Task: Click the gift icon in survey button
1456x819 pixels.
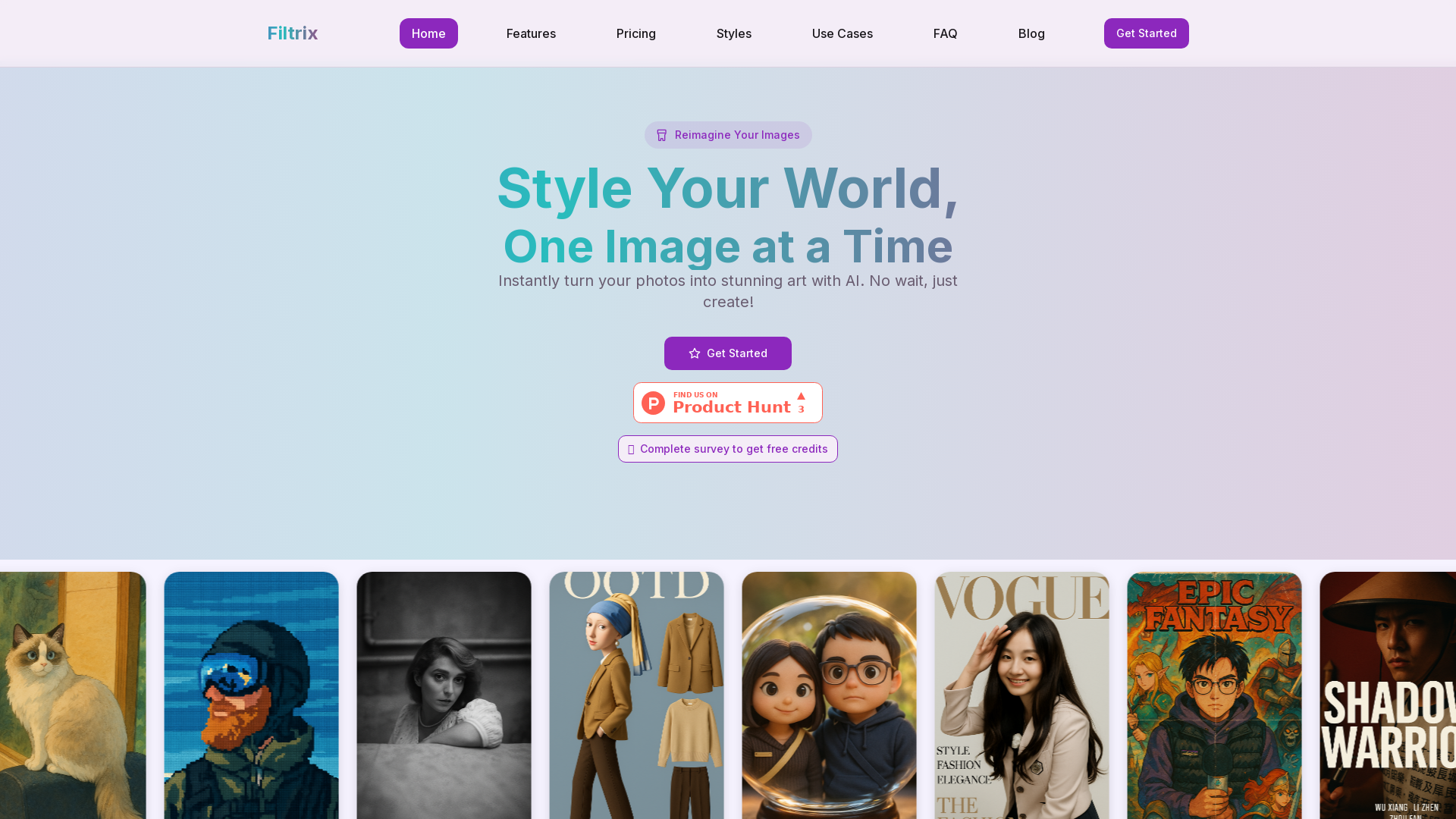Action: (x=631, y=450)
